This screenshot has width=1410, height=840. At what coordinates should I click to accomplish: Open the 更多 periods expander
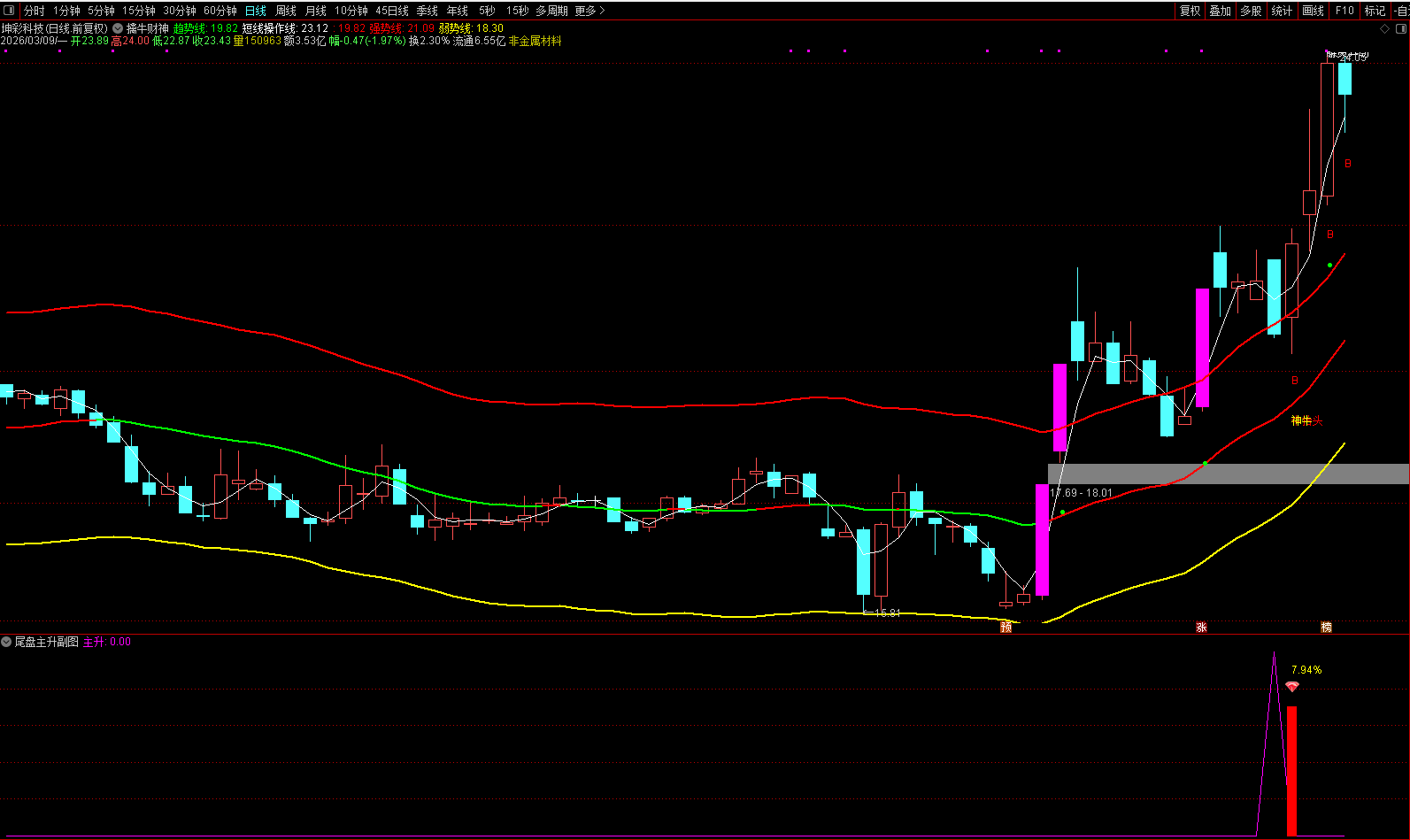[x=589, y=11]
